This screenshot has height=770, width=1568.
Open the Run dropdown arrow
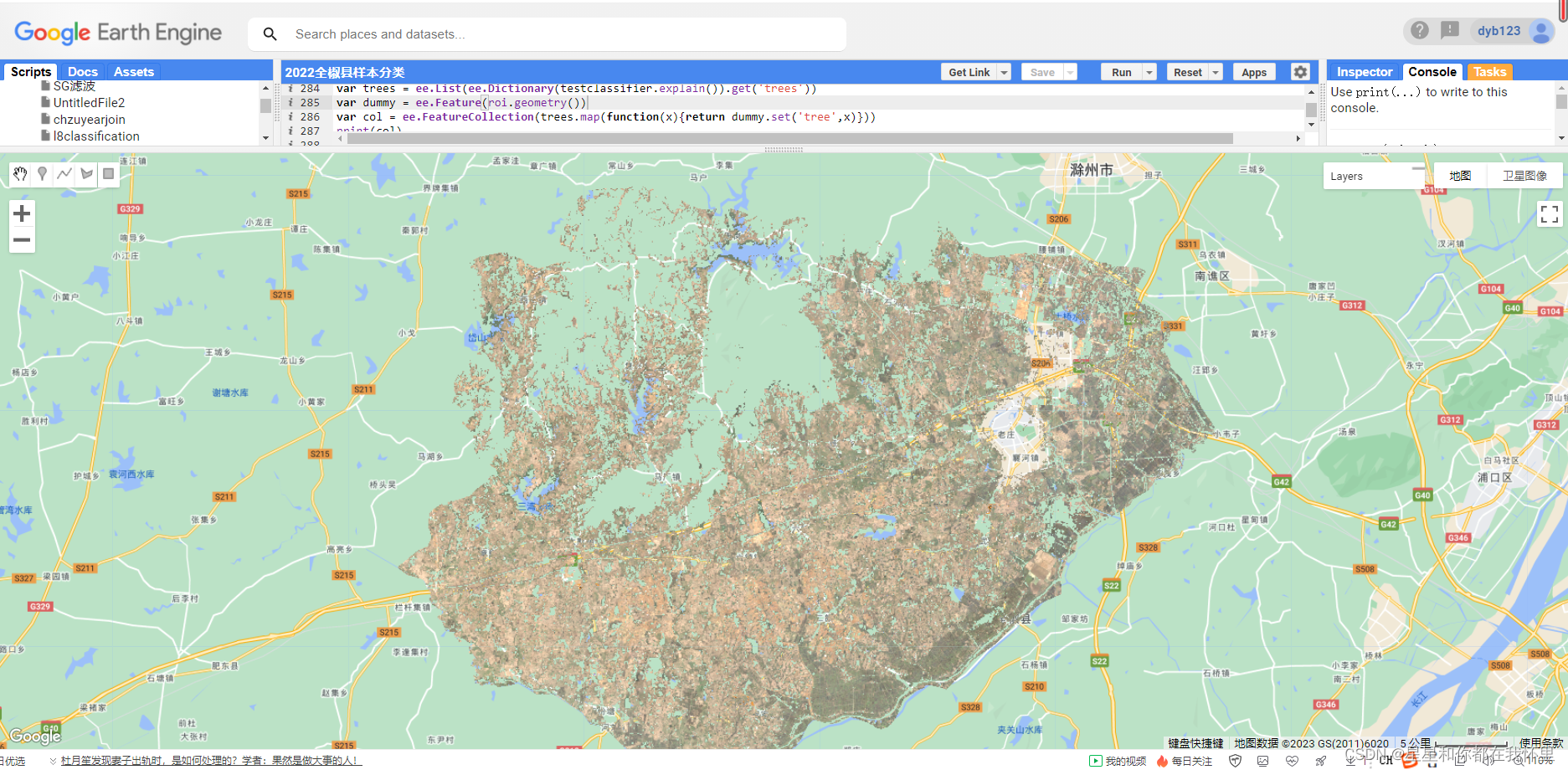1149,73
